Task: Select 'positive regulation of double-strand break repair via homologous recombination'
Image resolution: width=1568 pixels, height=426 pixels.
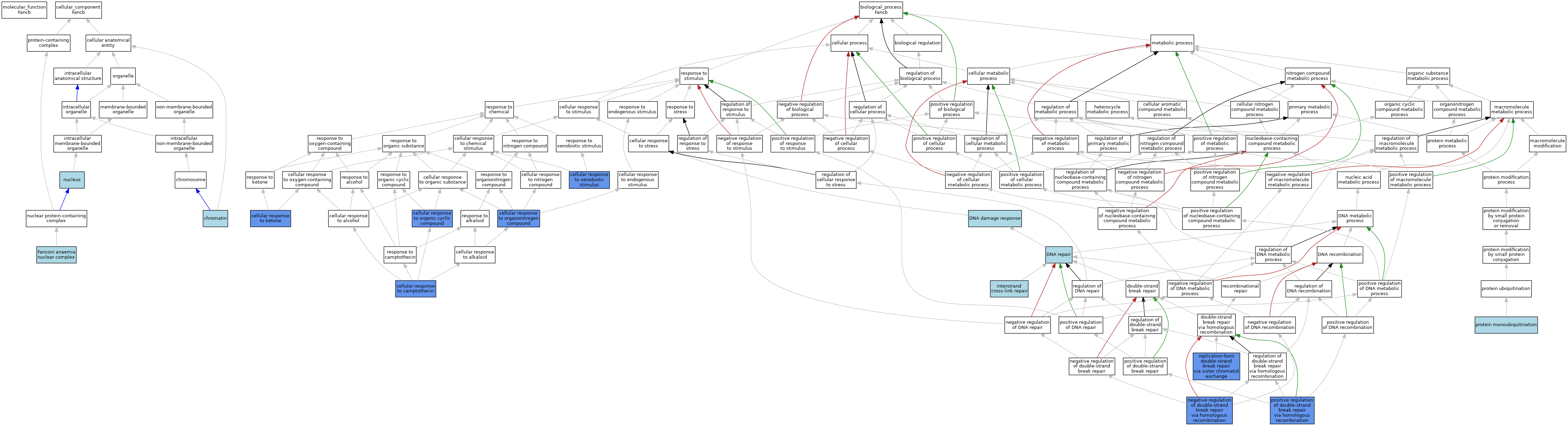Action: 1292,411
